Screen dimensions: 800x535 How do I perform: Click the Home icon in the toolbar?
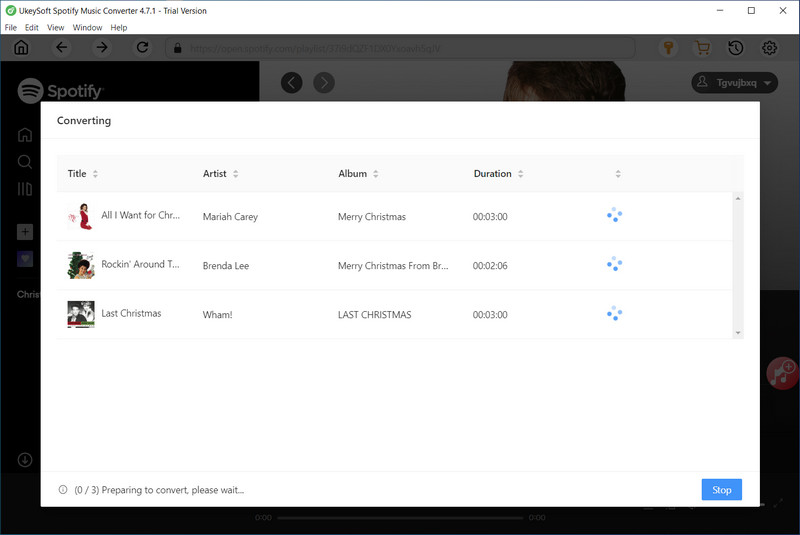click(21, 47)
